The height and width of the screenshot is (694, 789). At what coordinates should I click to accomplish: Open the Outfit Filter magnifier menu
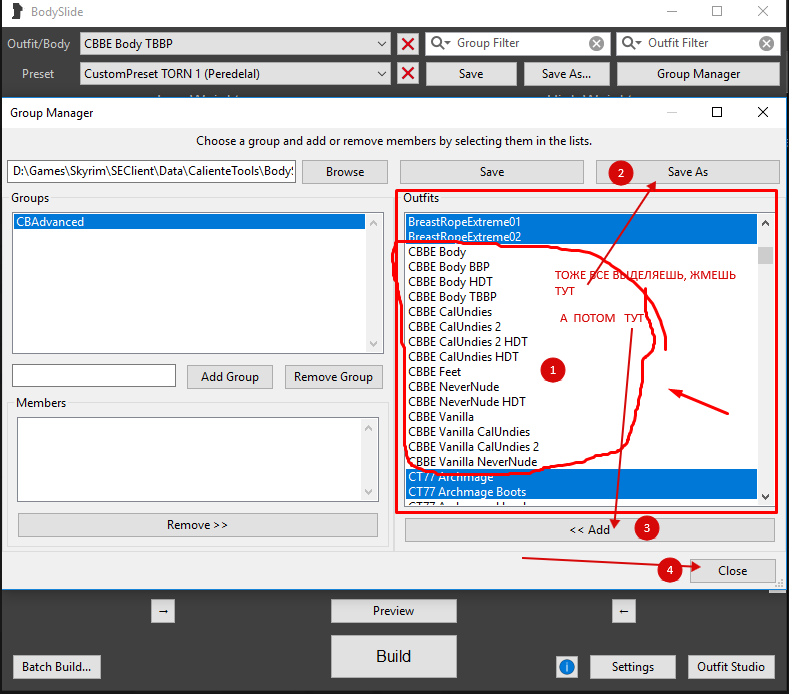point(632,44)
